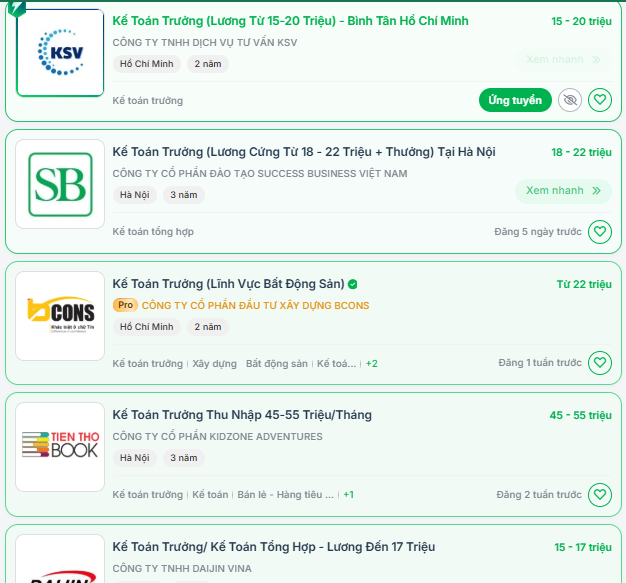
Task: Click Hồ Chí Minh tag on KSV job
Action: click(147, 64)
